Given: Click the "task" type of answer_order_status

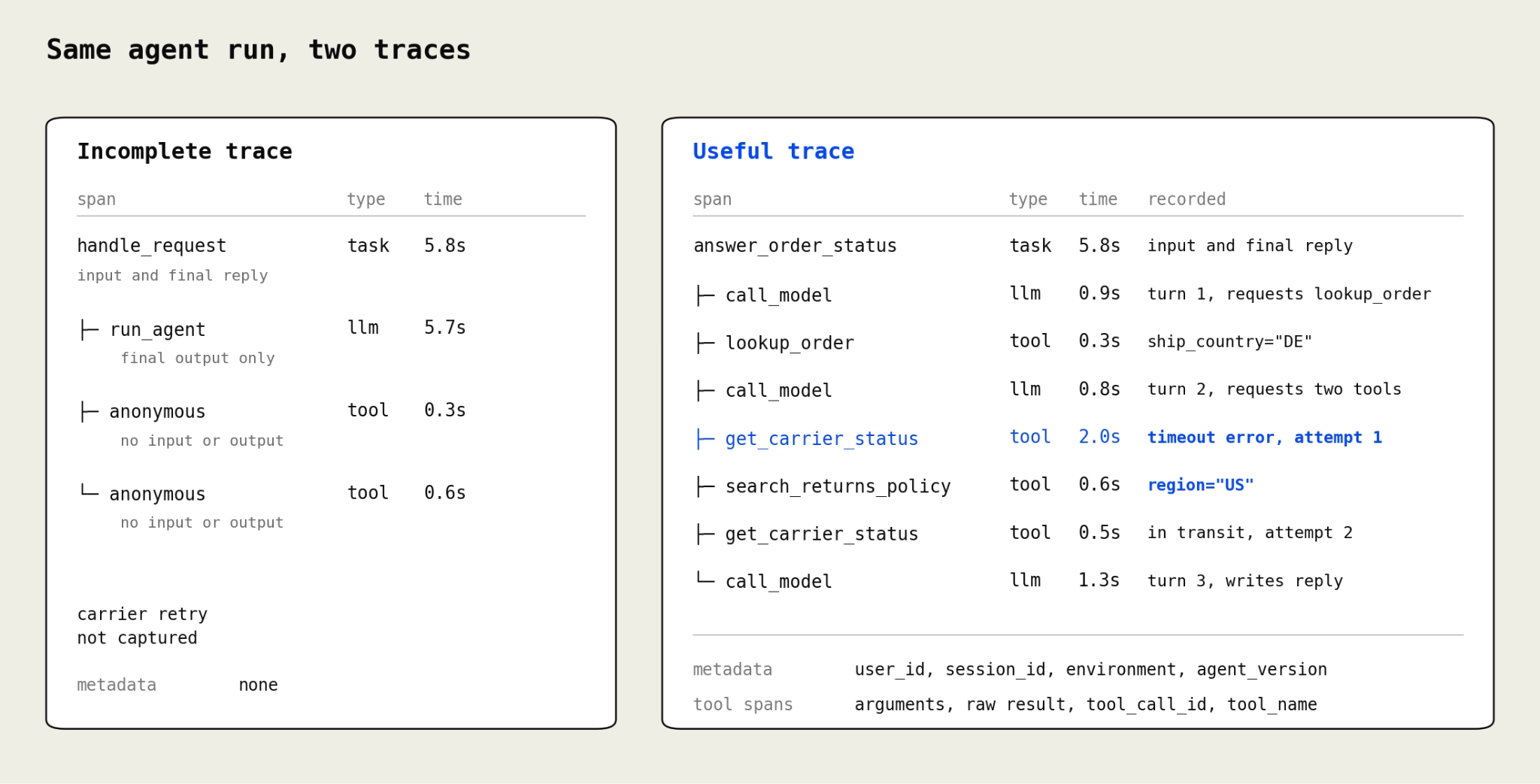Looking at the screenshot, I should pyautogui.click(x=1029, y=246).
